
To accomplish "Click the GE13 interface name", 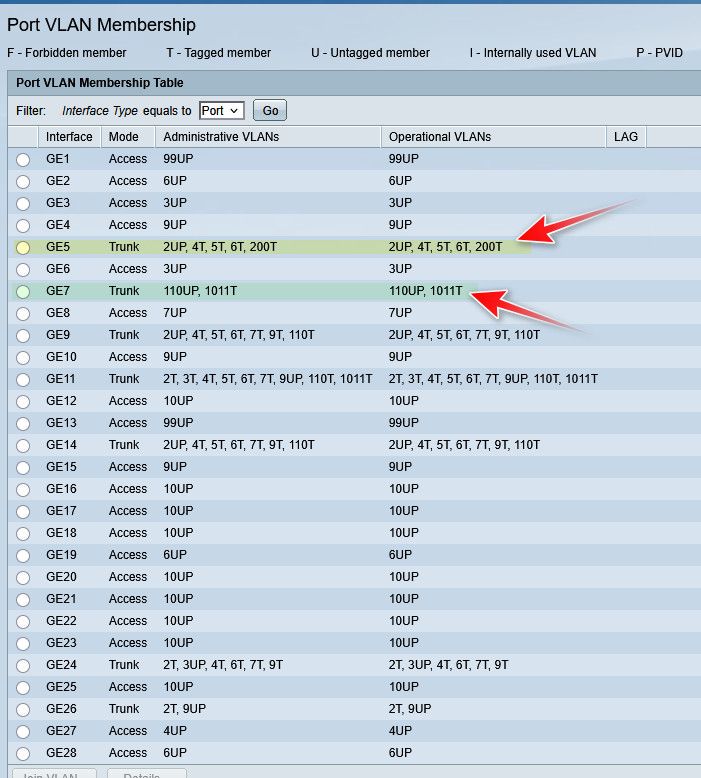I will [x=62, y=423].
